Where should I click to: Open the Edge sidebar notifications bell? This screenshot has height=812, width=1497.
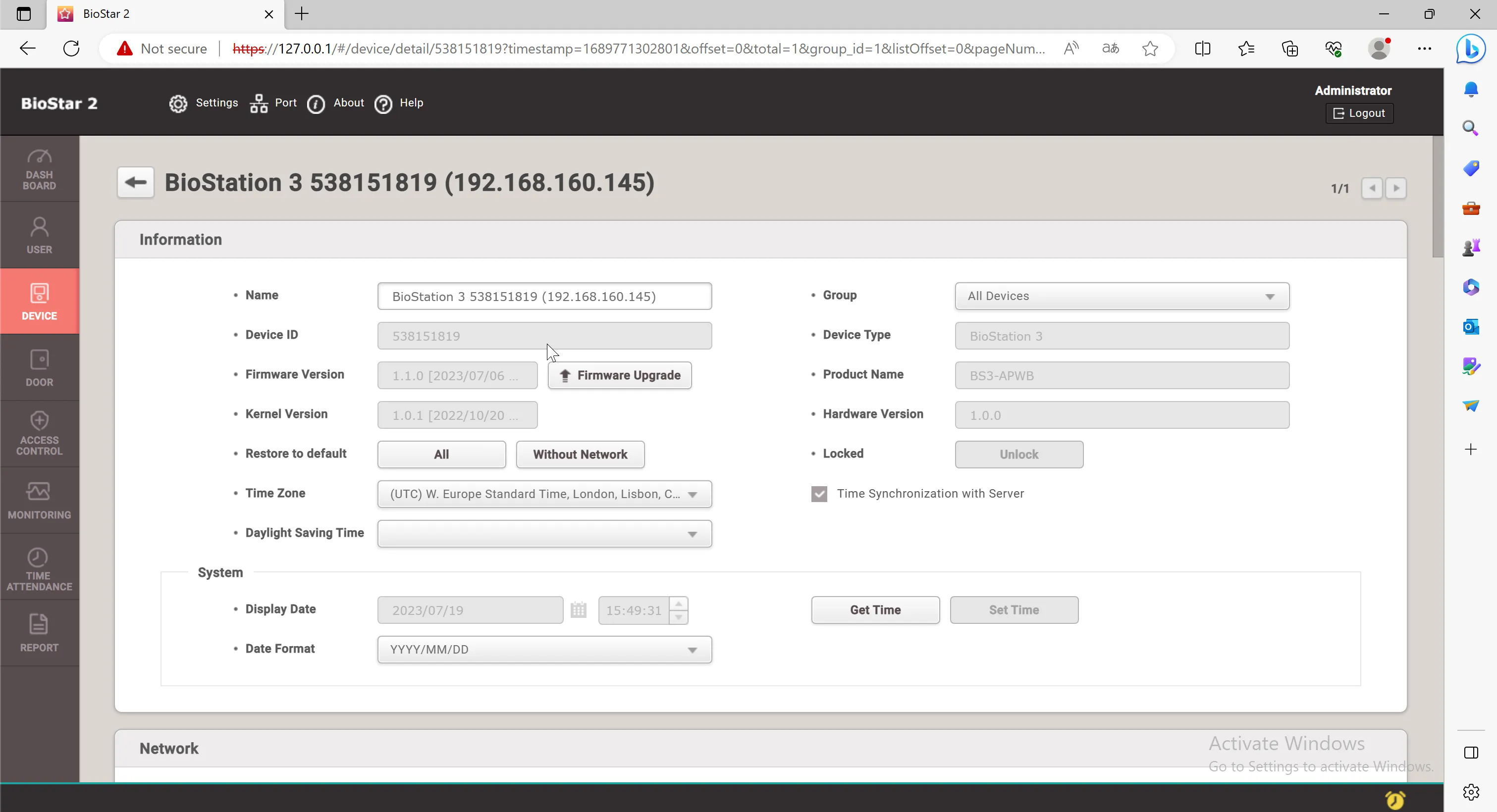click(x=1471, y=89)
